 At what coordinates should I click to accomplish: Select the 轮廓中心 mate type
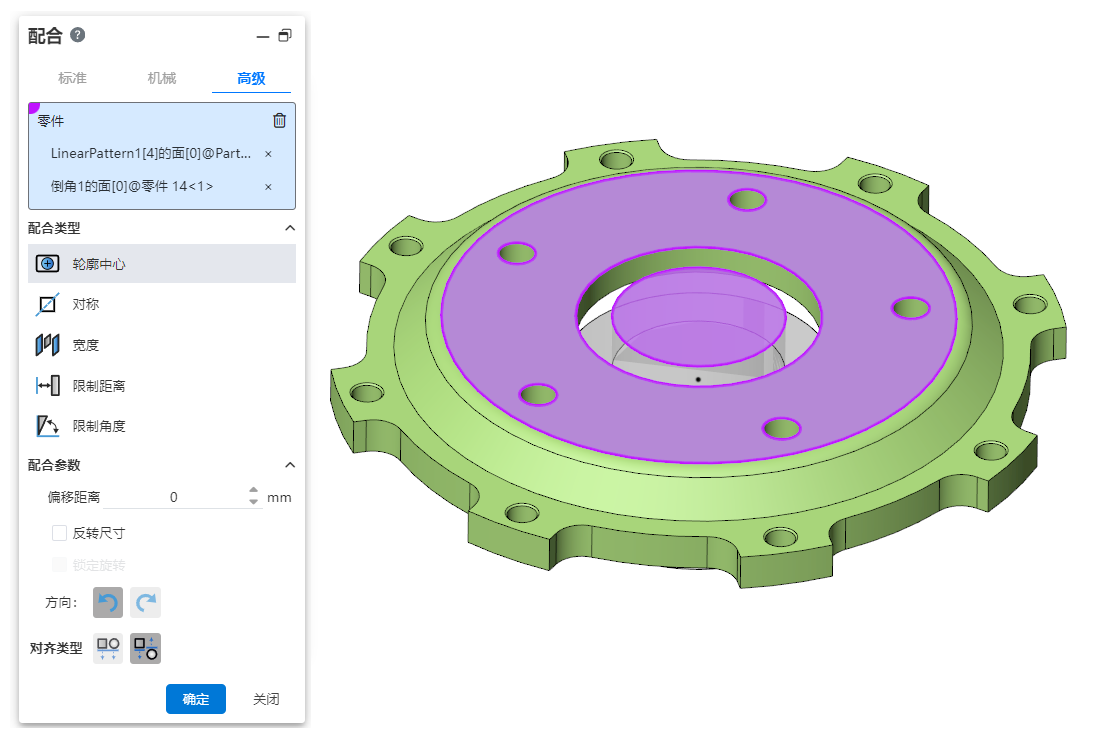click(99, 264)
